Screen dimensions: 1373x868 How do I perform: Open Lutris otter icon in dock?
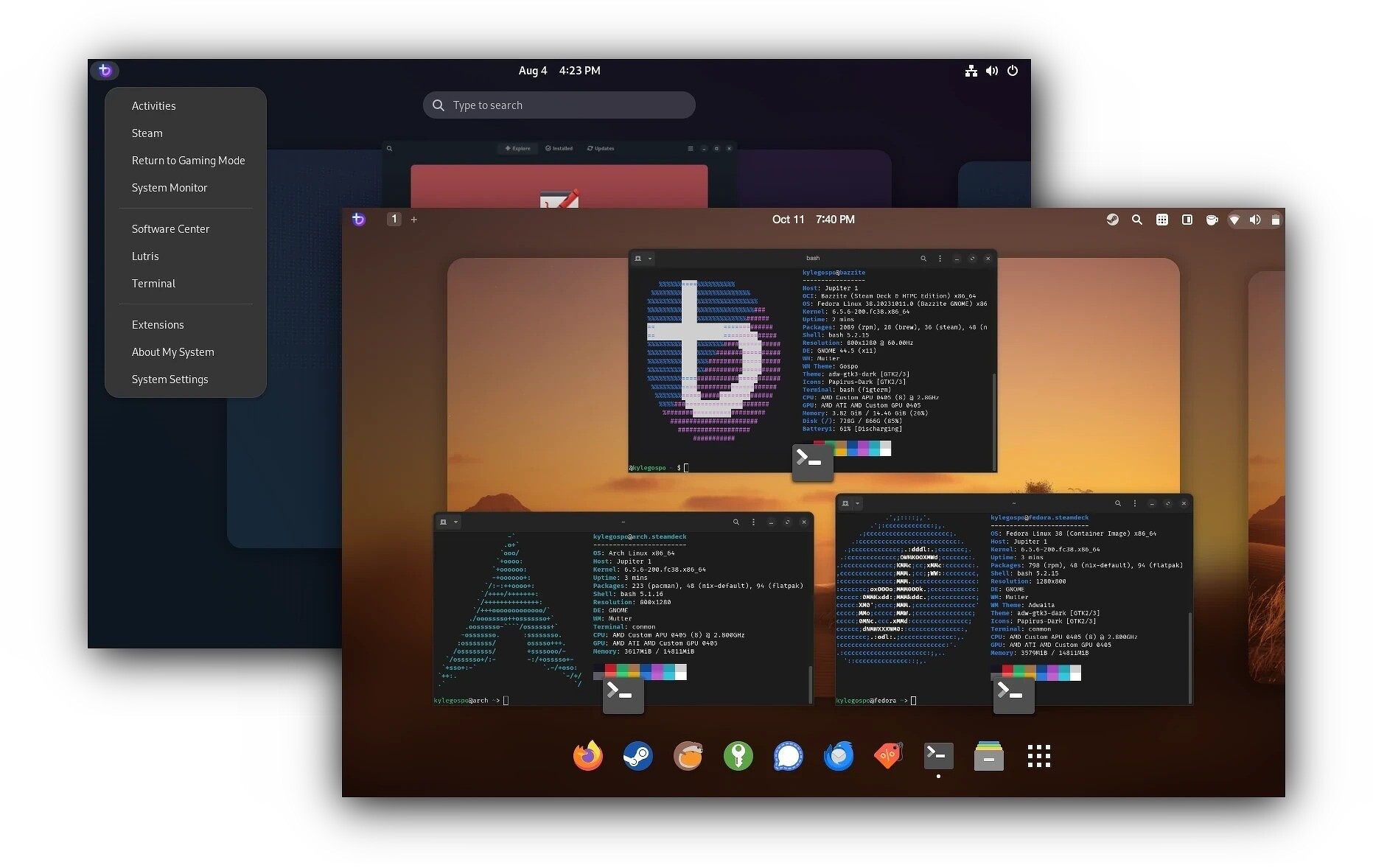[x=688, y=756]
